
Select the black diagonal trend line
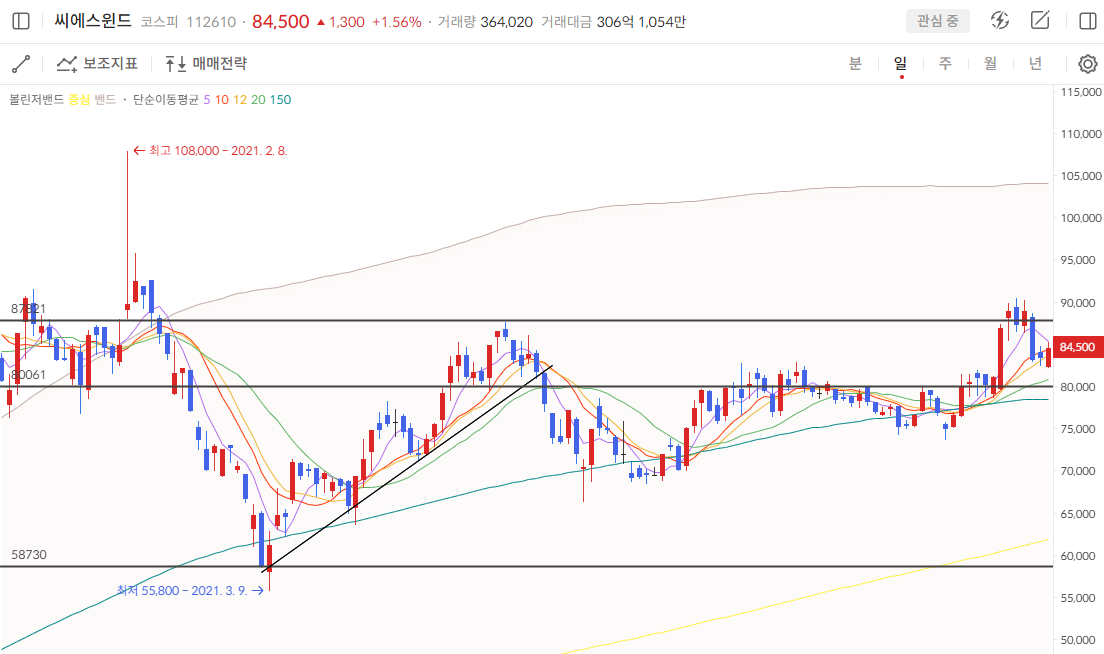(x=407, y=469)
